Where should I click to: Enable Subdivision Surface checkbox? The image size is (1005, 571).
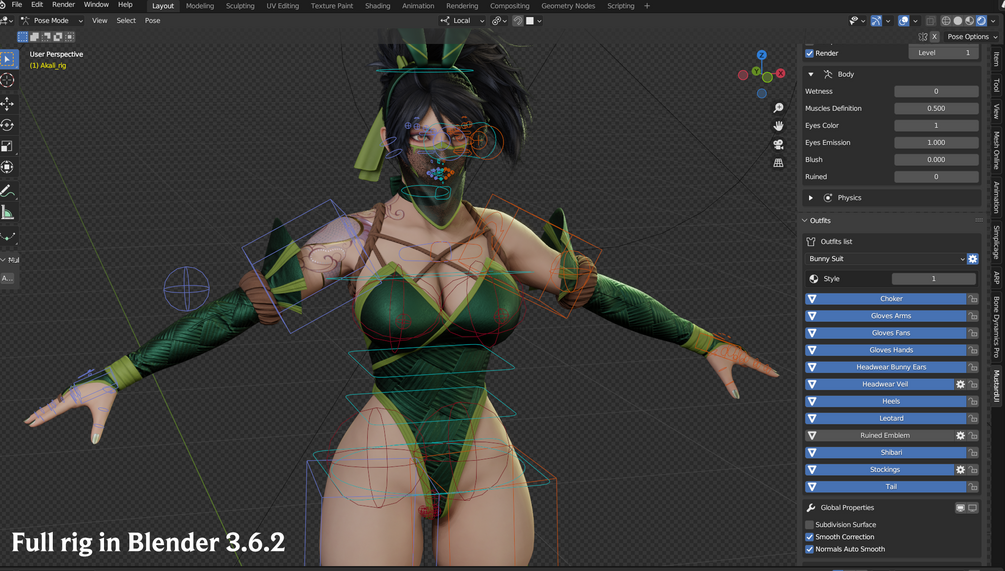pyautogui.click(x=810, y=524)
